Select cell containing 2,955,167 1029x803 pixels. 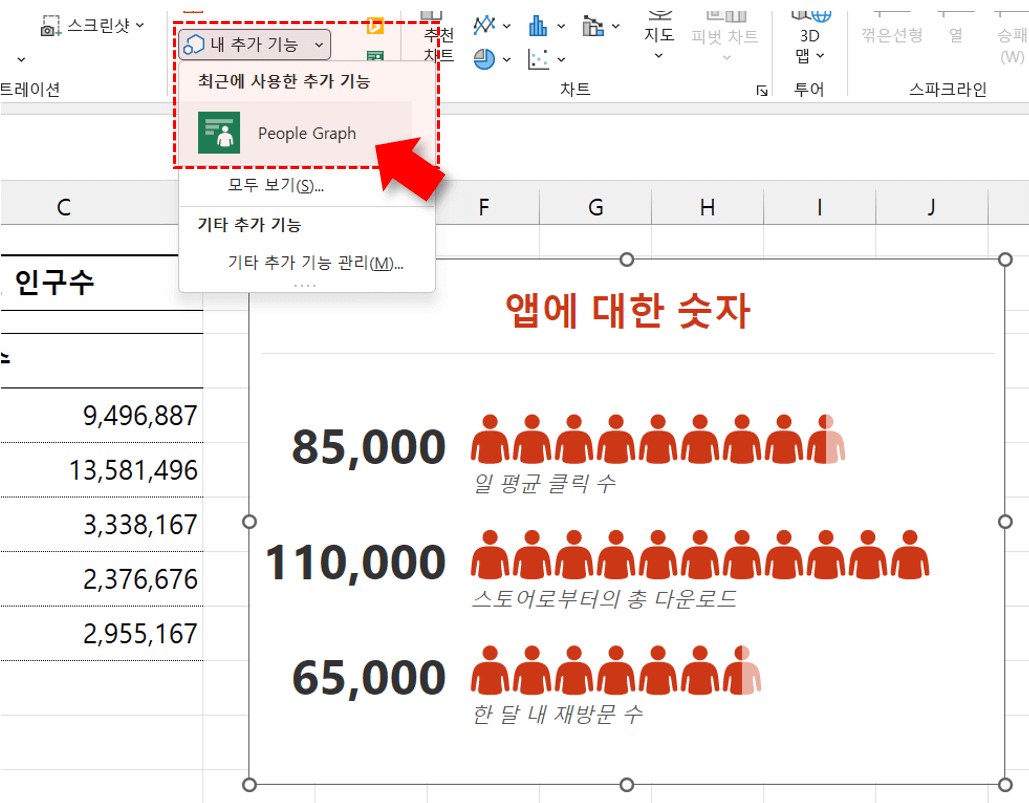tap(102, 633)
